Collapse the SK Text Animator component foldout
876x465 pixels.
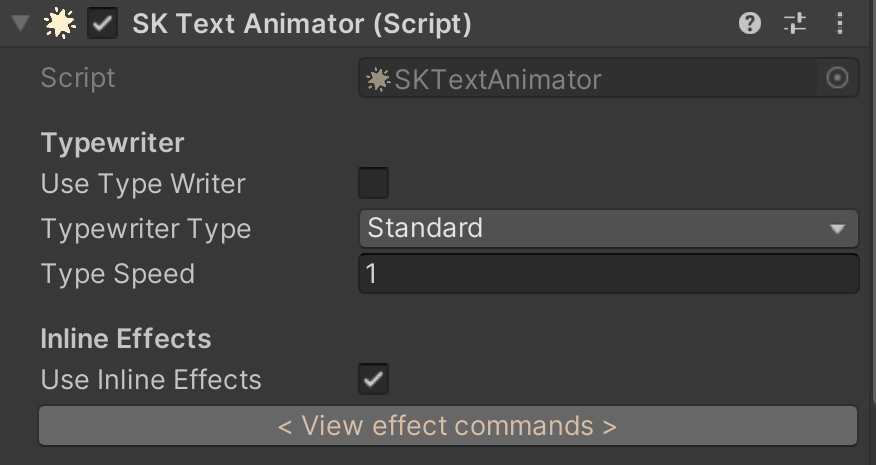pos(20,23)
